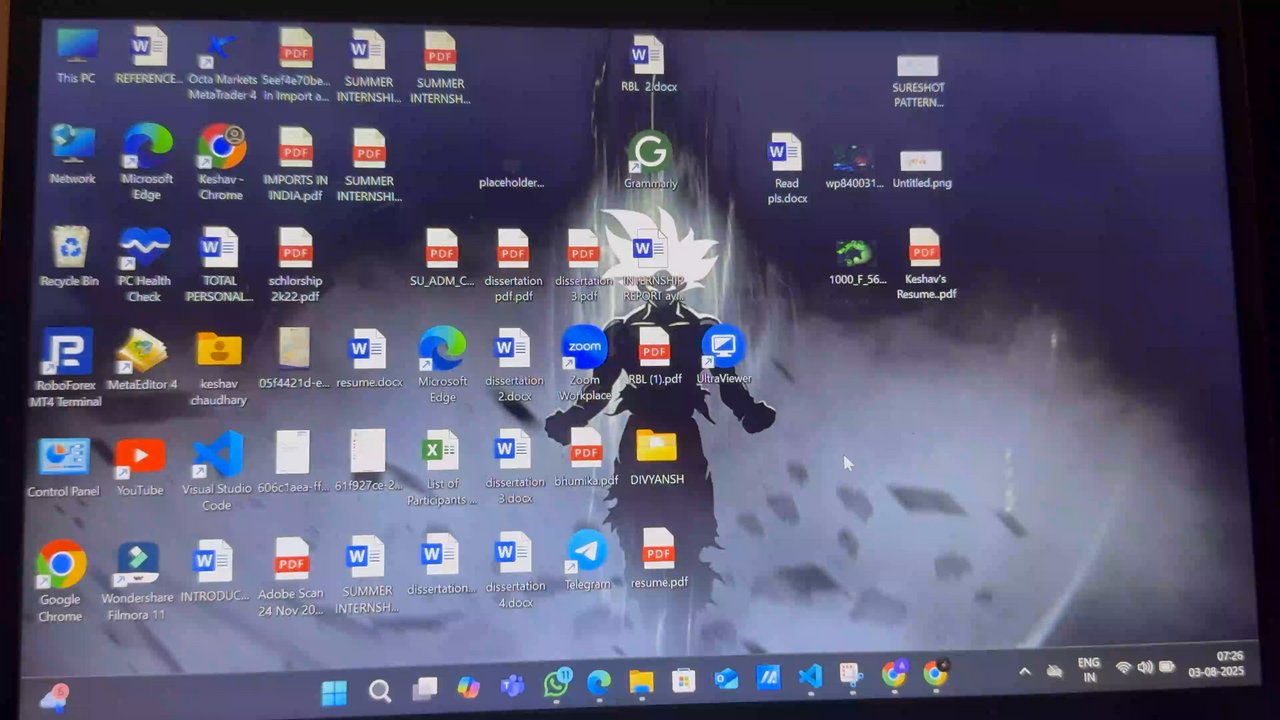Open the YouTube desktop shortcut

pos(140,467)
